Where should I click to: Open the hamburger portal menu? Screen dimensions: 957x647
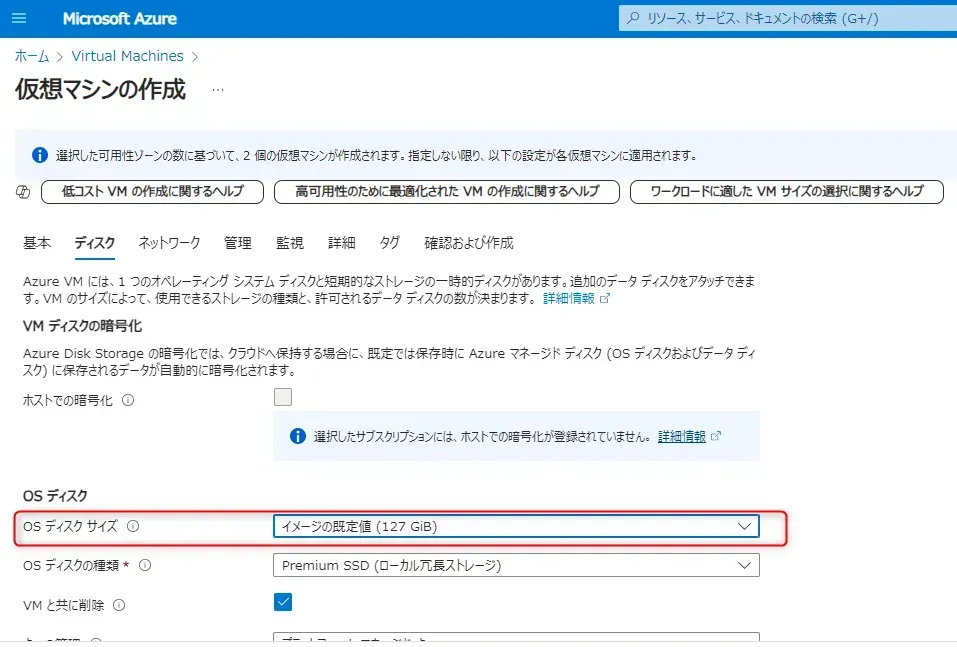pyautogui.click(x=20, y=19)
